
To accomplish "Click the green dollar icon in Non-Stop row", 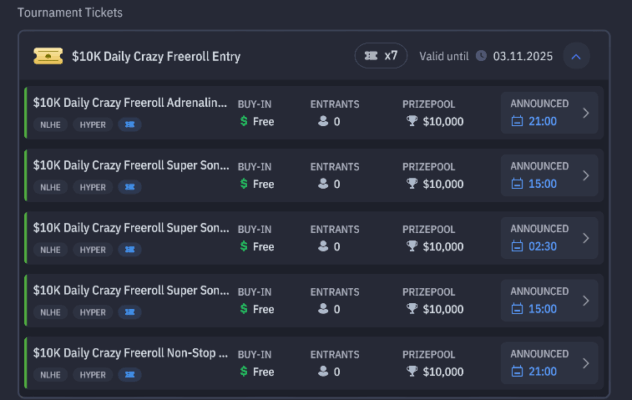I will tap(243, 372).
